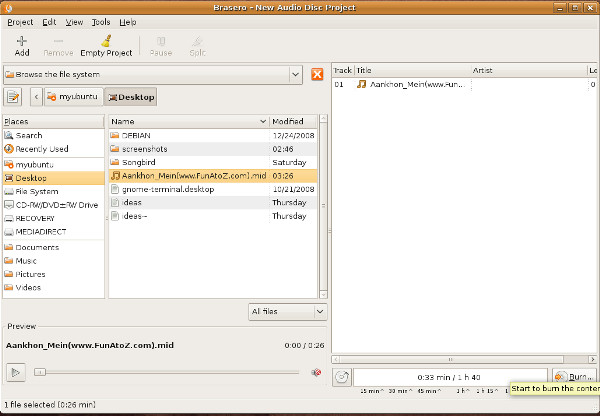The width and height of the screenshot is (600, 416).
Task: Click the type-a-file-name pencil icon
Action: 14,97
